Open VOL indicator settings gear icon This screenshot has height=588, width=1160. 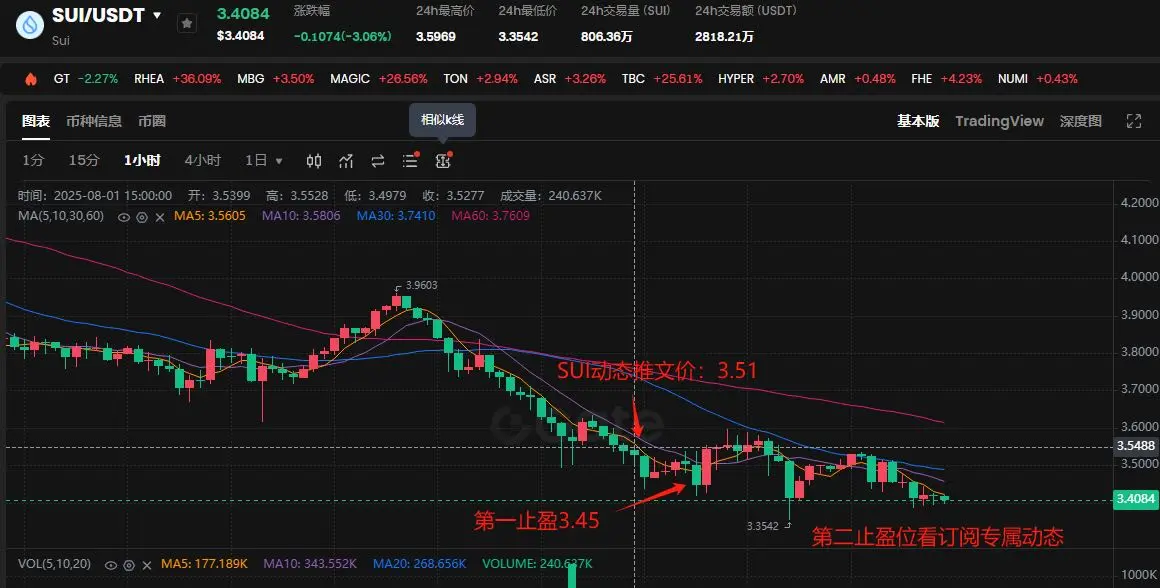pyautogui.click(x=129, y=565)
